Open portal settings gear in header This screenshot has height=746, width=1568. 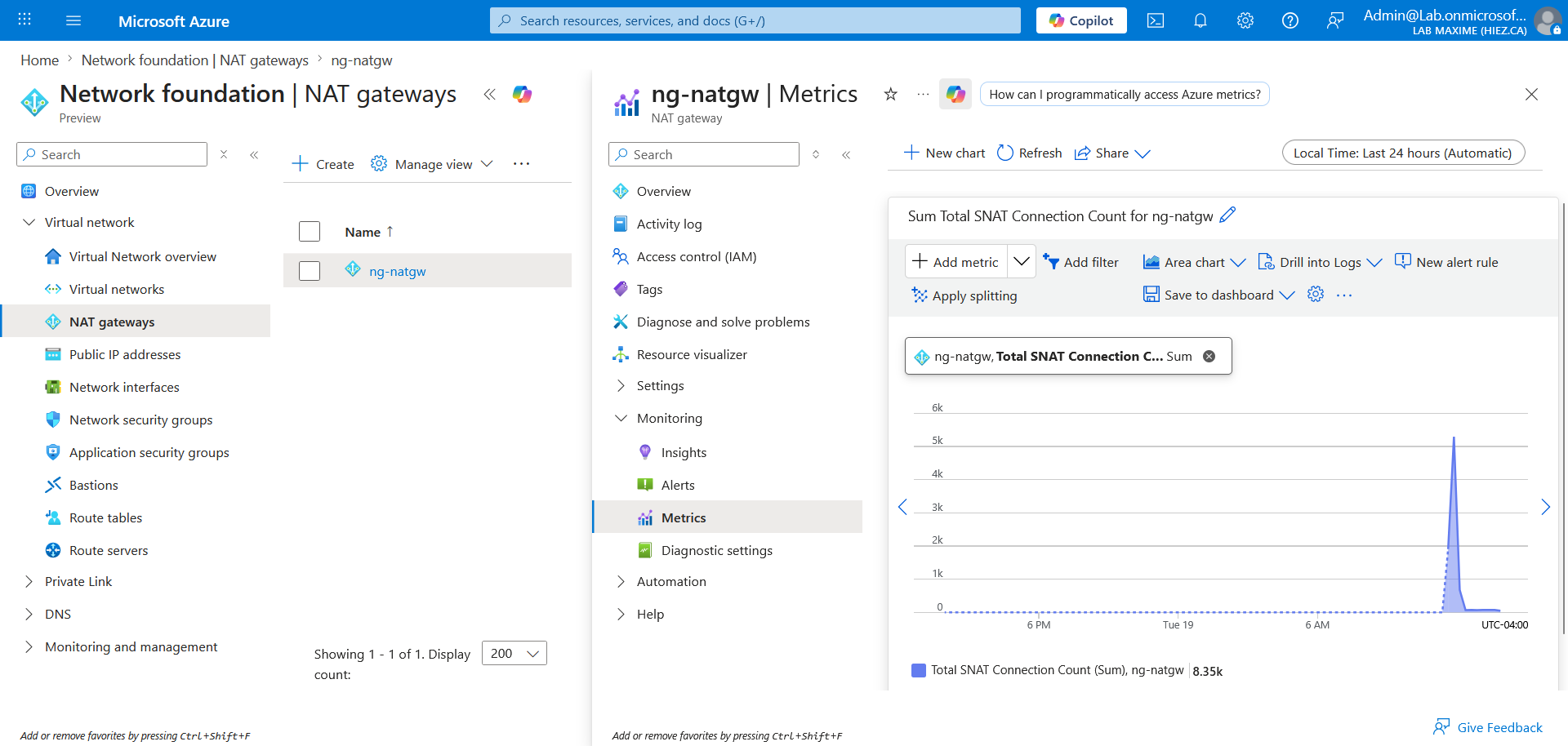[x=1245, y=20]
